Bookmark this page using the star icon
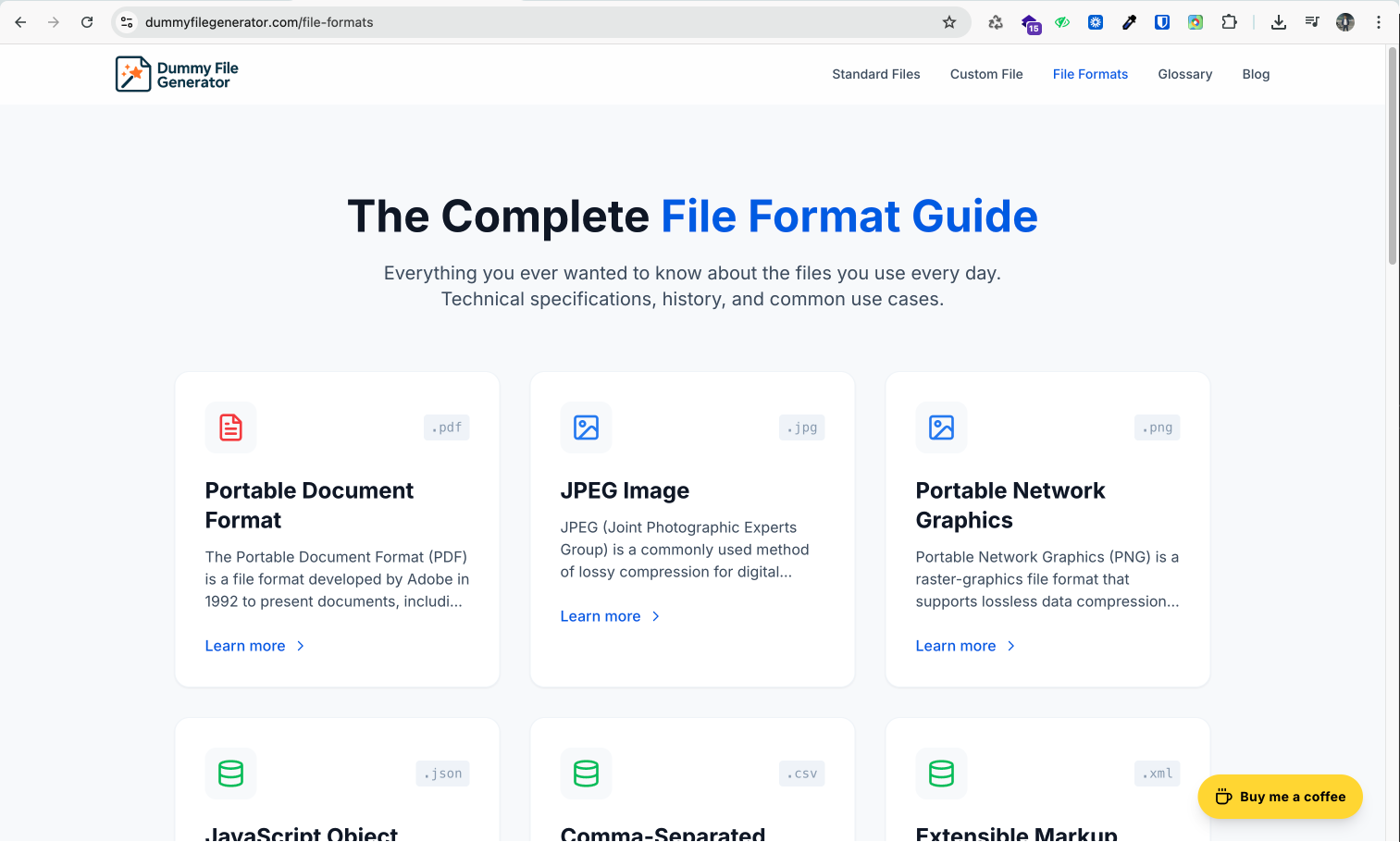 pyautogui.click(x=948, y=21)
